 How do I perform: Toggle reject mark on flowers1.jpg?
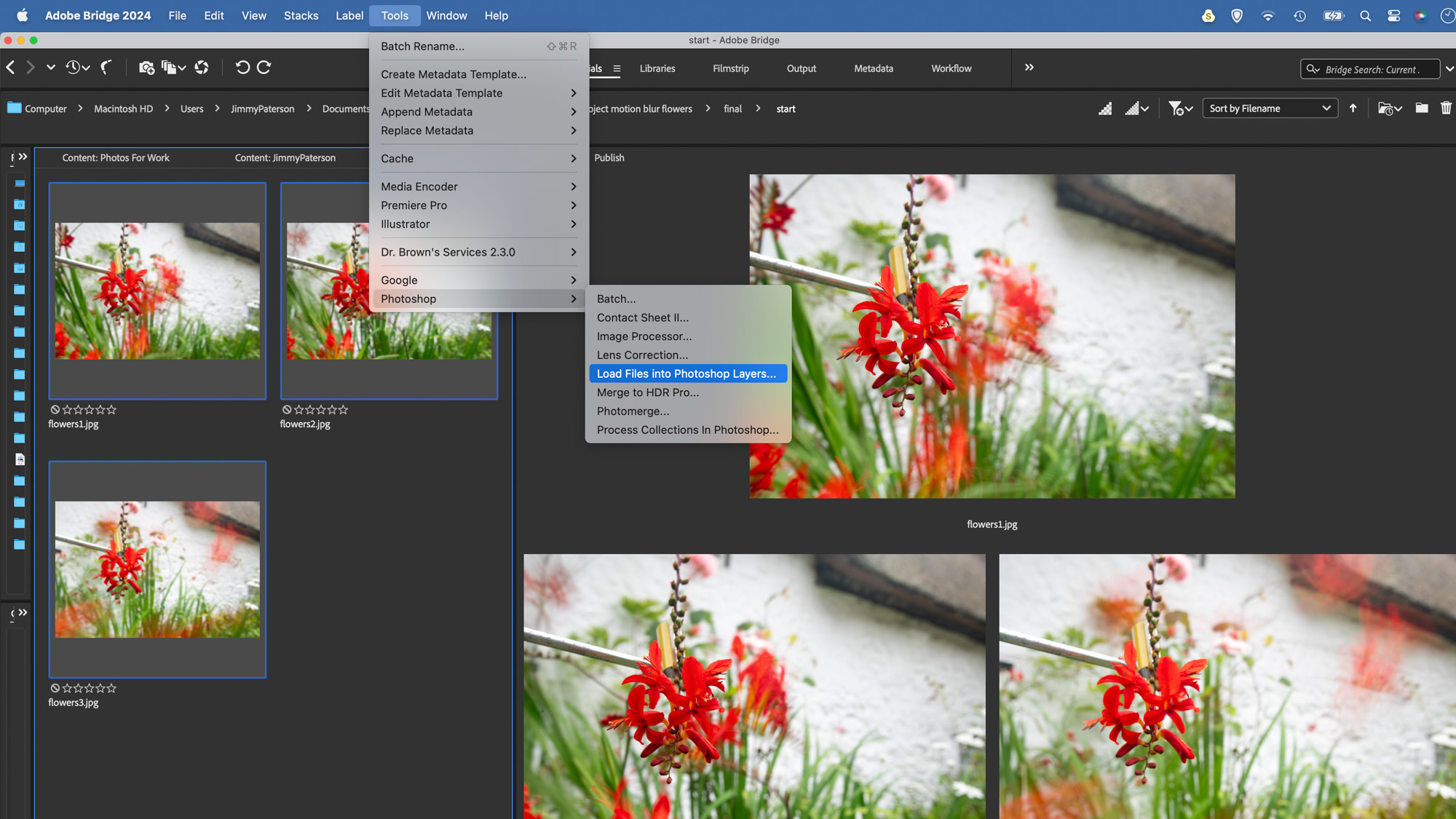coord(55,410)
